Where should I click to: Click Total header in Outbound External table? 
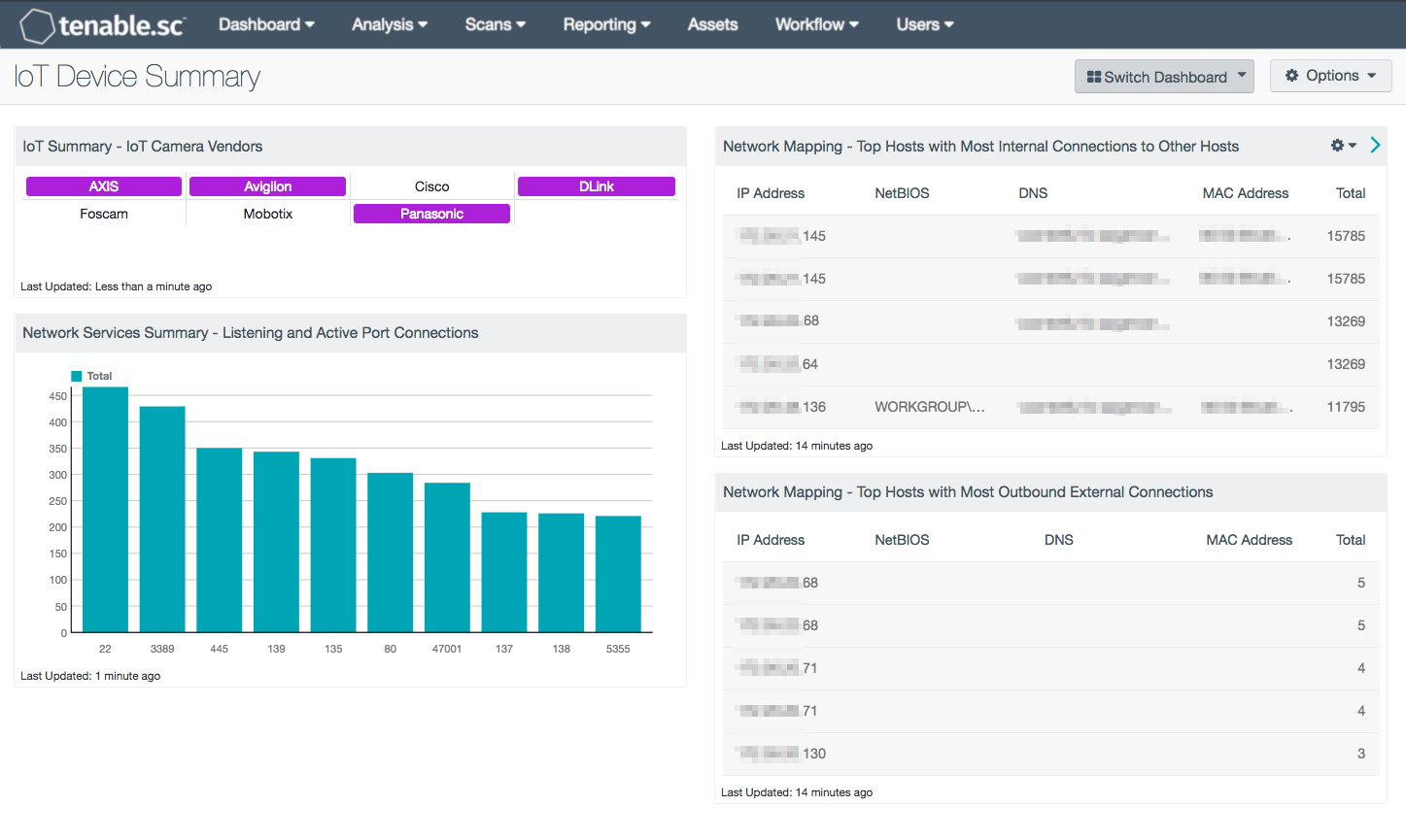click(1351, 540)
